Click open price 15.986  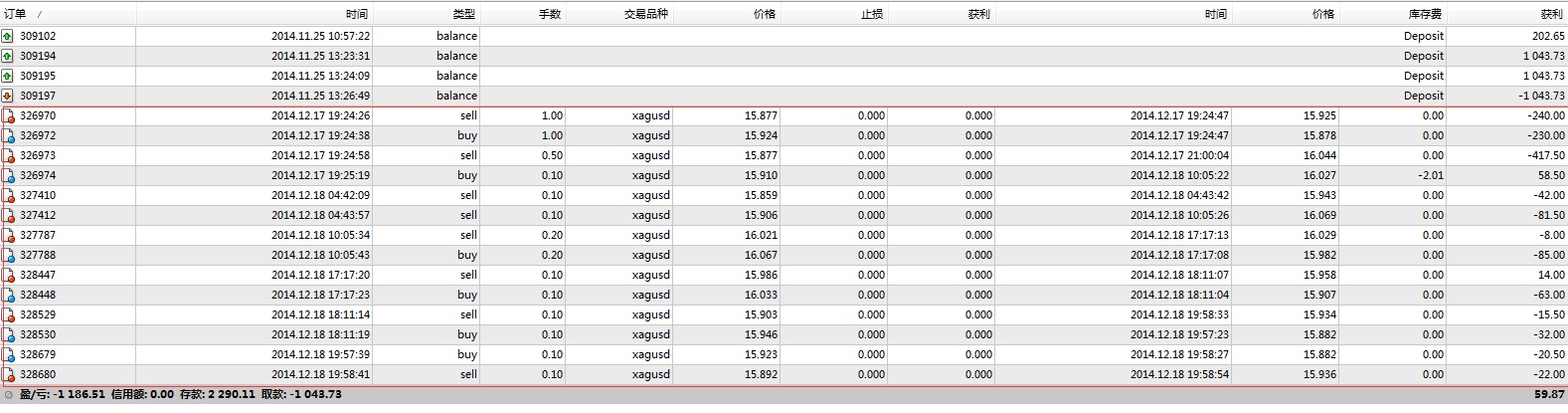pos(762,275)
